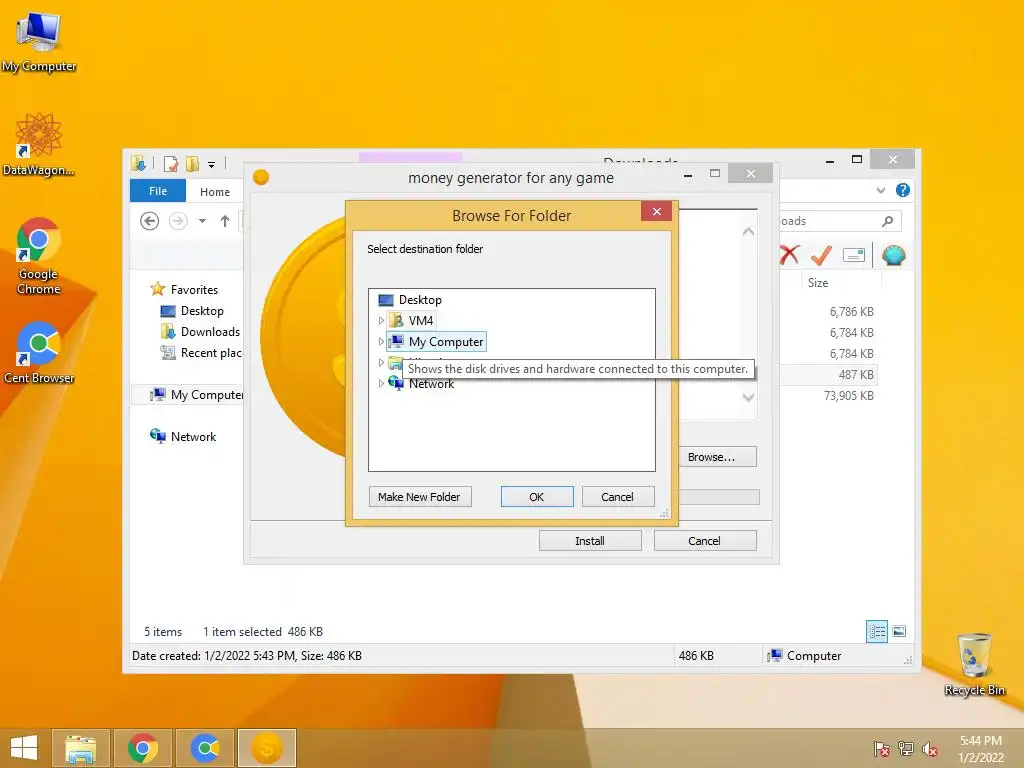Switch Explorer to details view
Screen dimensions: 1024x768
tap(877, 632)
